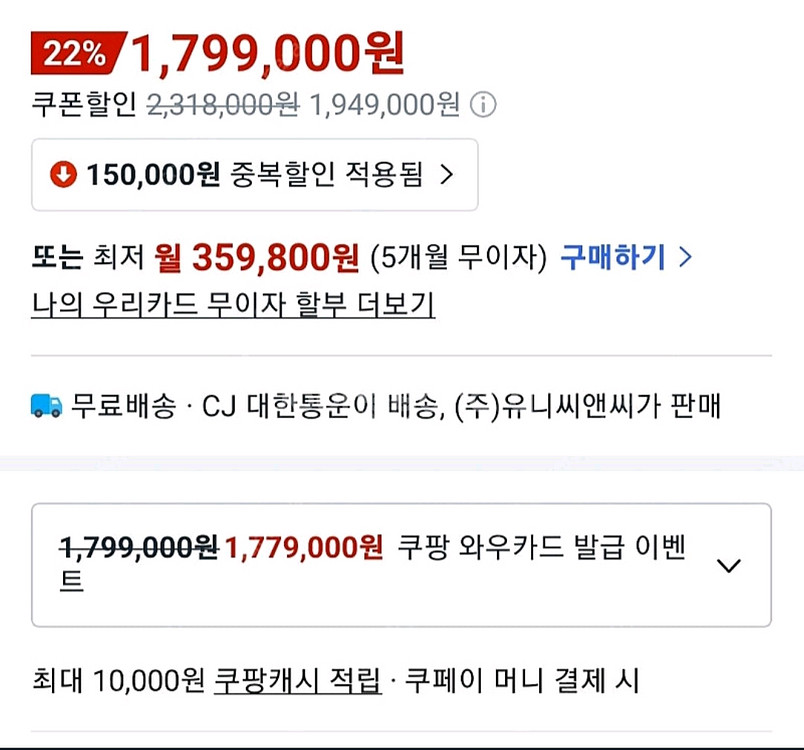Image resolution: width=804 pixels, height=750 pixels.
Task: Click the (5개월 무이자) installment label
Action: click(459, 257)
